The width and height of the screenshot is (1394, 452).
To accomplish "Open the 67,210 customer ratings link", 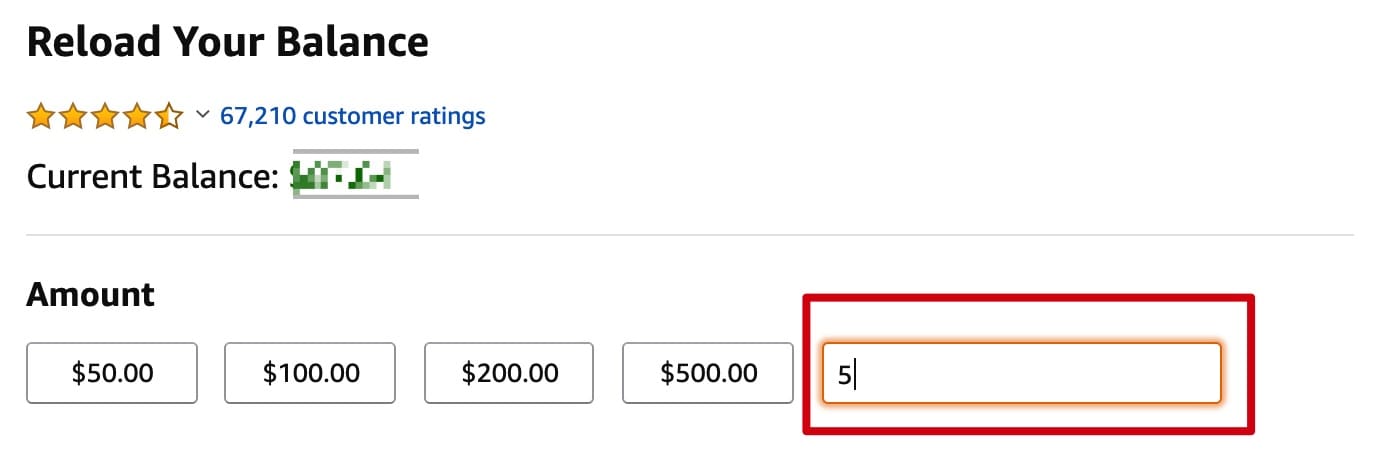I will click(352, 116).
